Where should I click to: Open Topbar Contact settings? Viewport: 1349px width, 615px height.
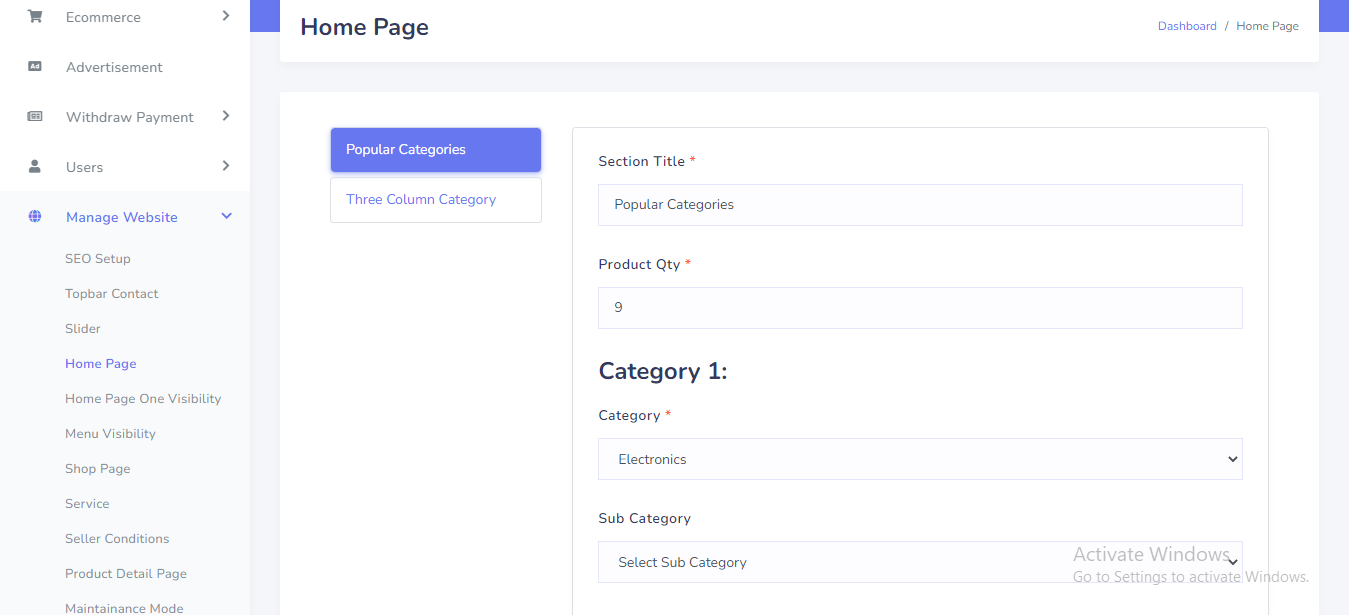[112, 294]
